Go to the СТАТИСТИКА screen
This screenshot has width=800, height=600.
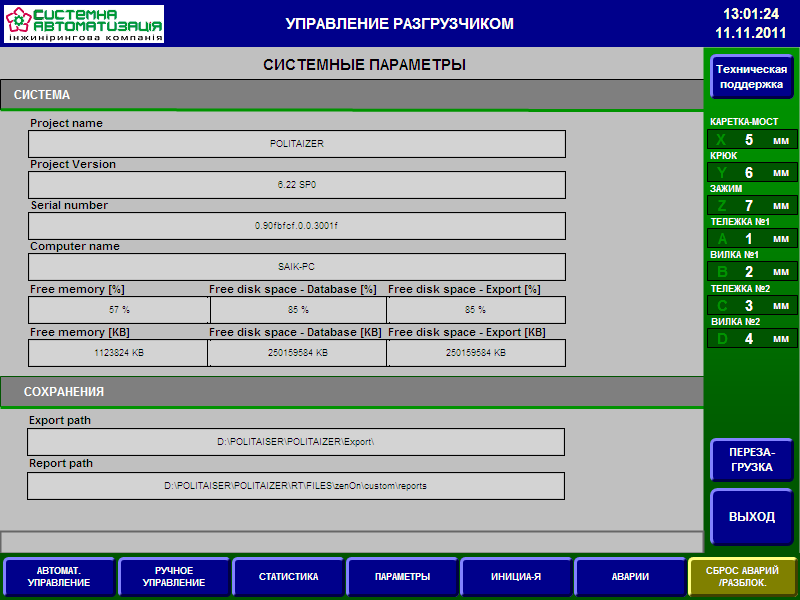coord(288,577)
